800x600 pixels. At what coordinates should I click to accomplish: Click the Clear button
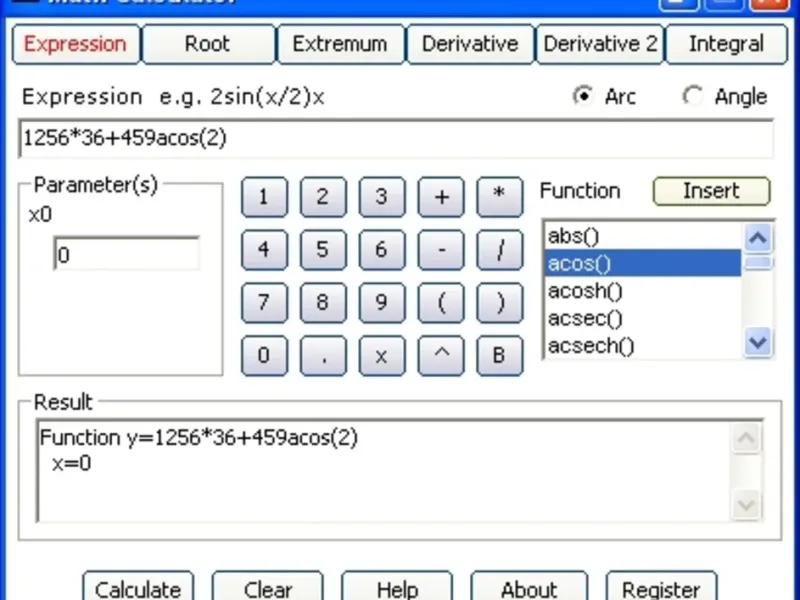[x=268, y=586]
